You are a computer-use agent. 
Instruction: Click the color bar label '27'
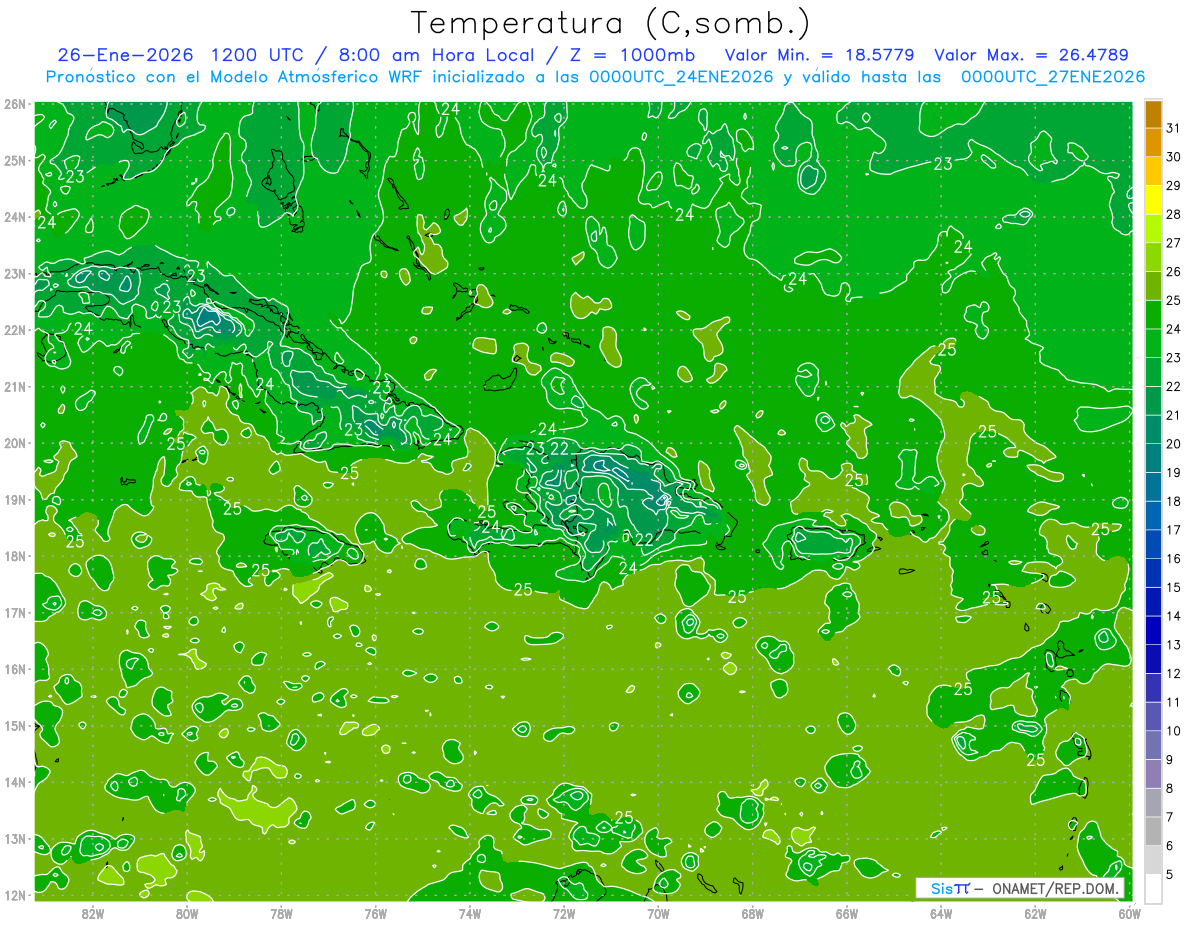pos(1174,243)
